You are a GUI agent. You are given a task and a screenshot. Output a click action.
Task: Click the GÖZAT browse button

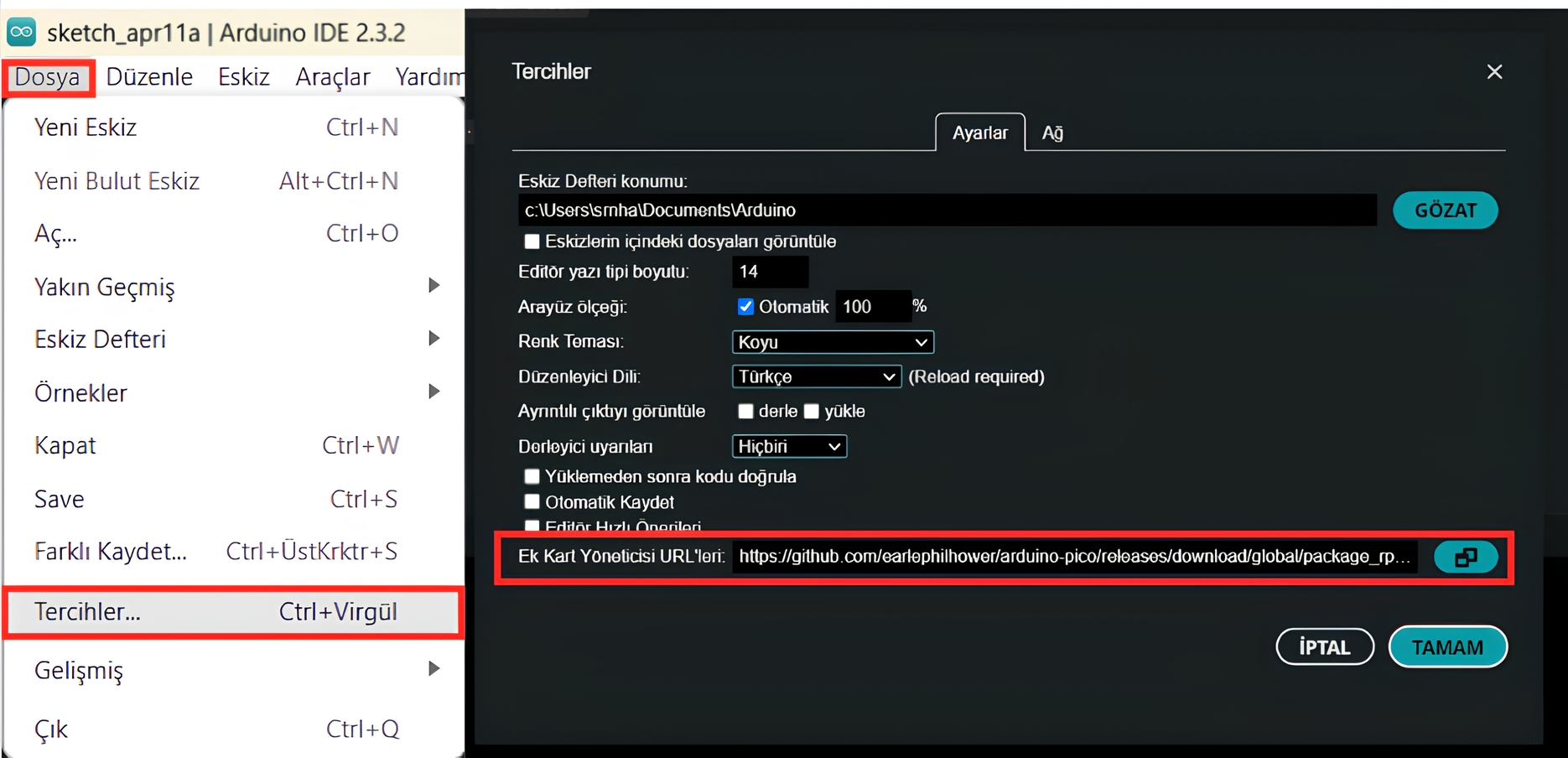click(x=1446, y=210)
